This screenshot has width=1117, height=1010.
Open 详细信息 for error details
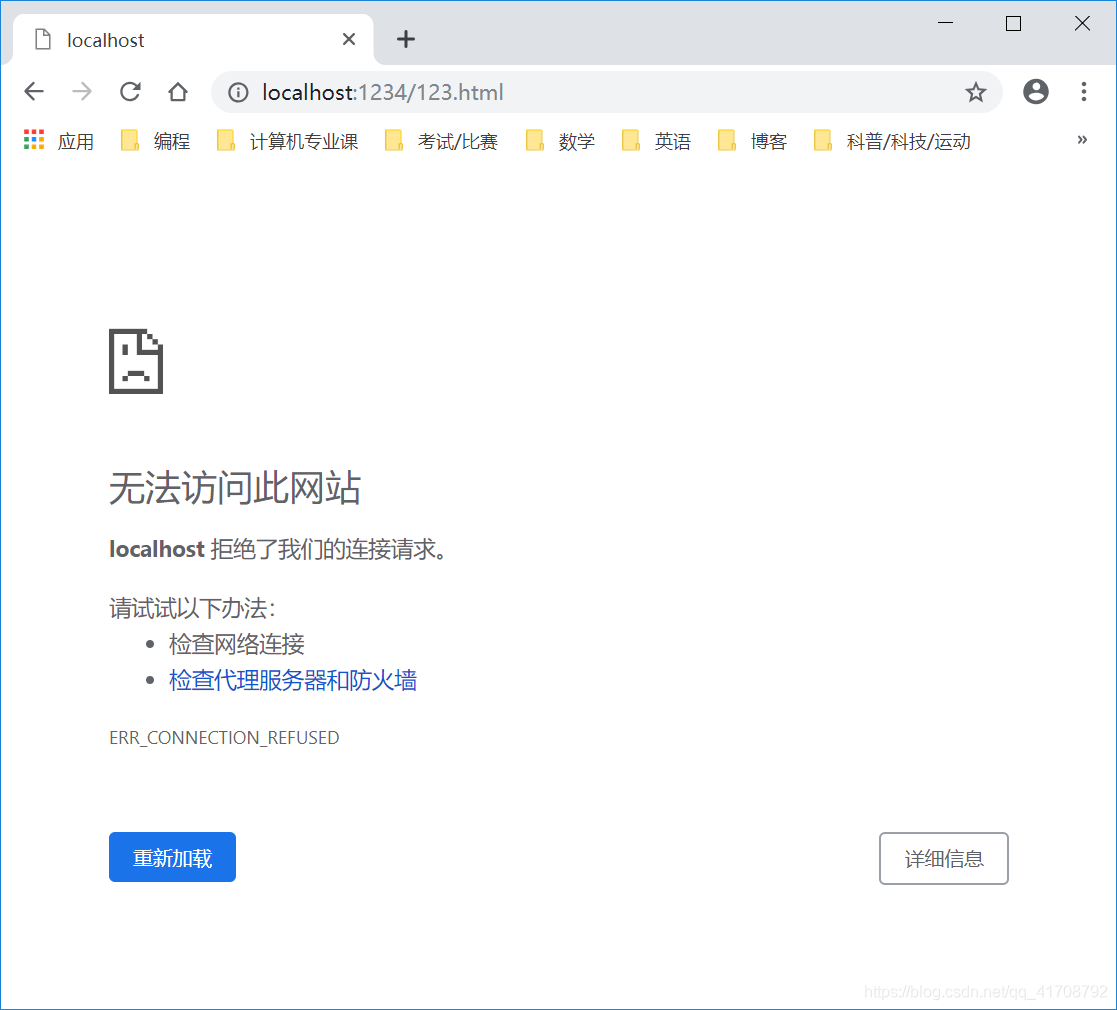(943, 858)
